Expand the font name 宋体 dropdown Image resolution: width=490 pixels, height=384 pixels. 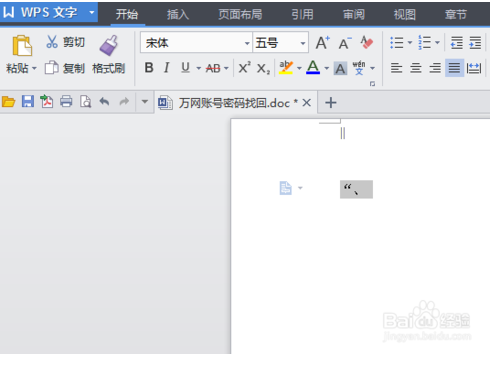[247, 43]
